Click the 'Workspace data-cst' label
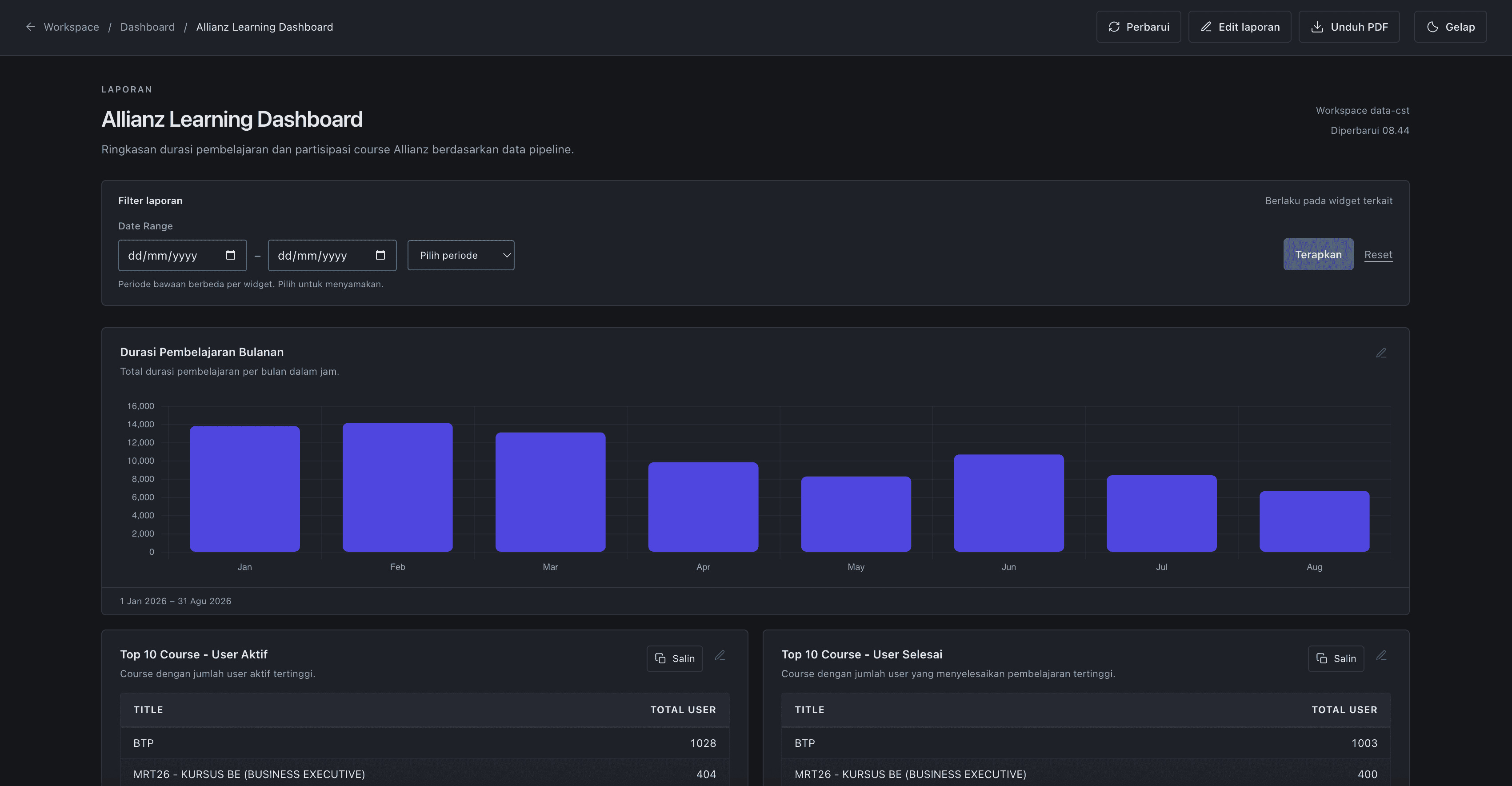 coord(1362,110)
